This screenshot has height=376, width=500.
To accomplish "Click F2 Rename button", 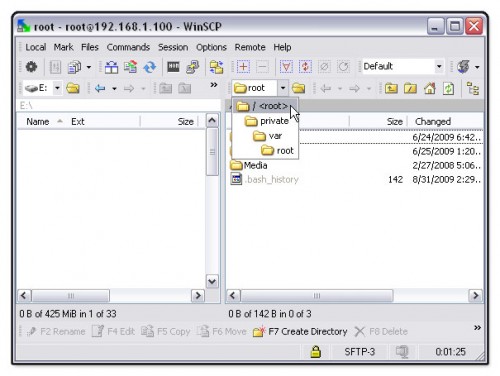I will [56, 332].
